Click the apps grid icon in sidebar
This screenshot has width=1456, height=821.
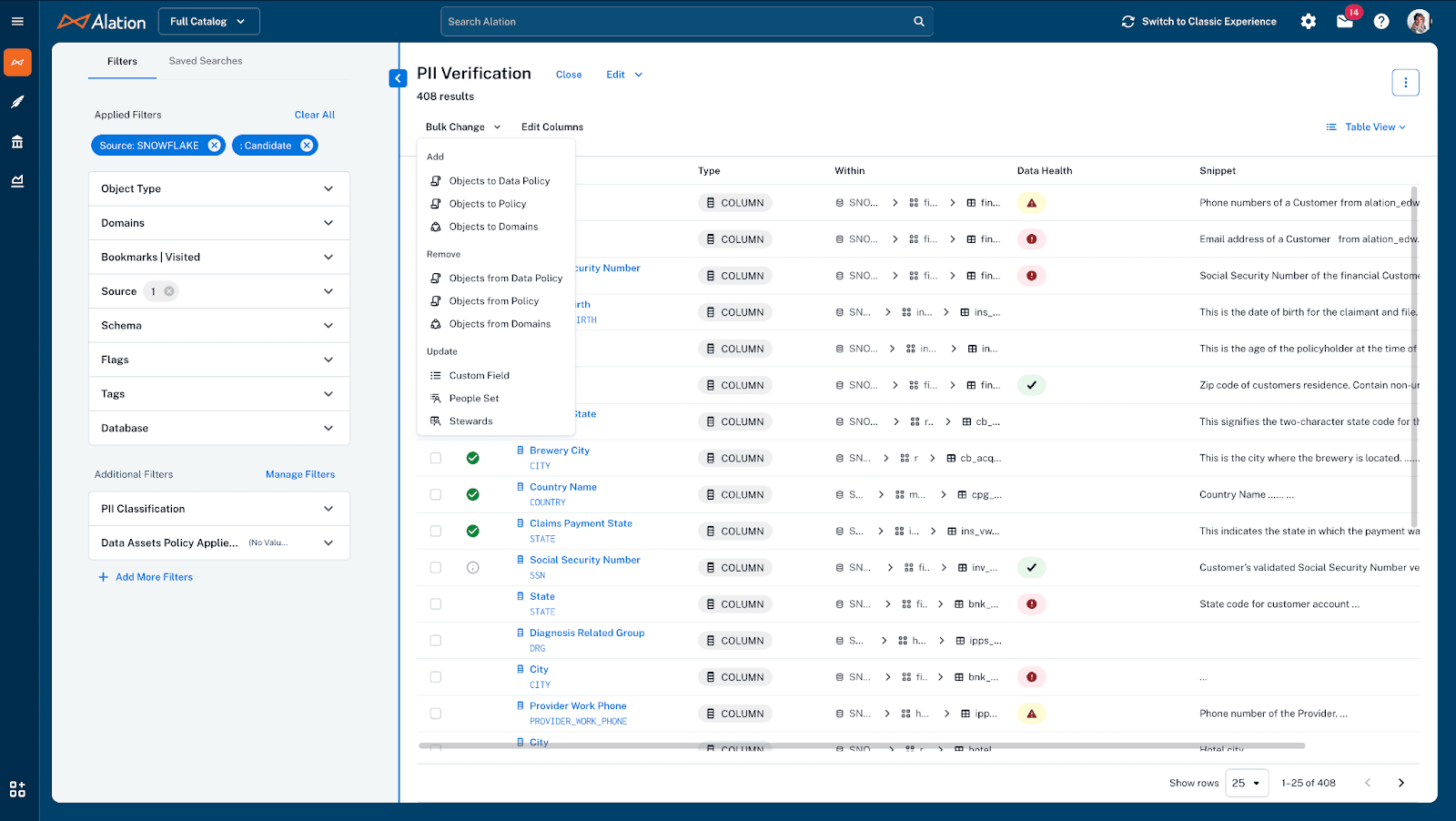tap(17, 789)
